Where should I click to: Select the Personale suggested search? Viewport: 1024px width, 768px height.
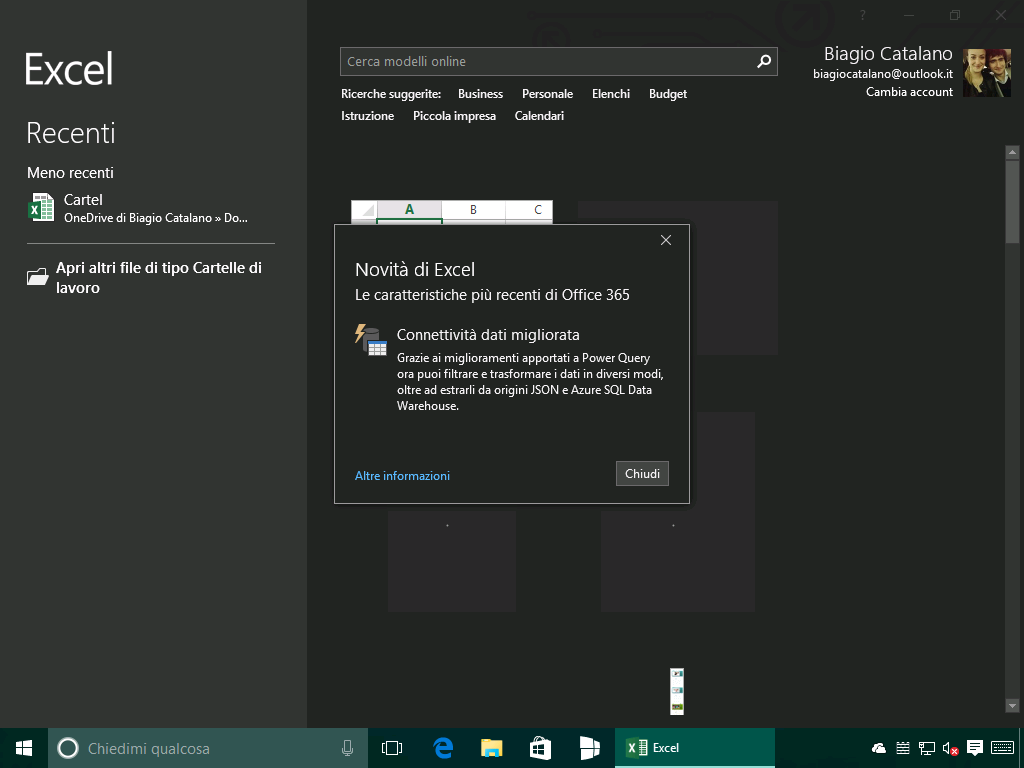point(547,94)
